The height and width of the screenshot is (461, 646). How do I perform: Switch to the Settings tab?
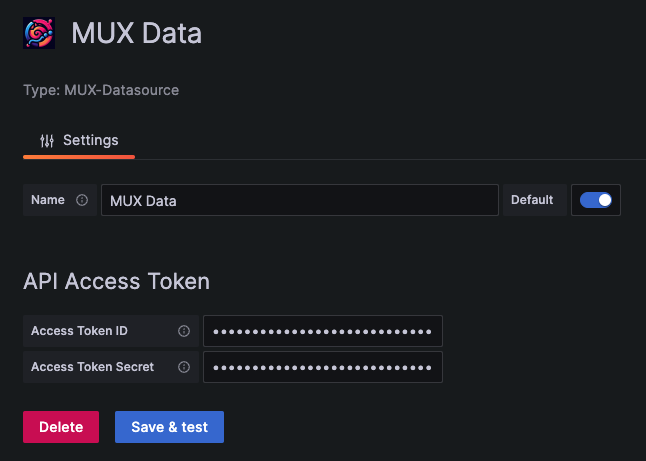(x=79, y=140)
